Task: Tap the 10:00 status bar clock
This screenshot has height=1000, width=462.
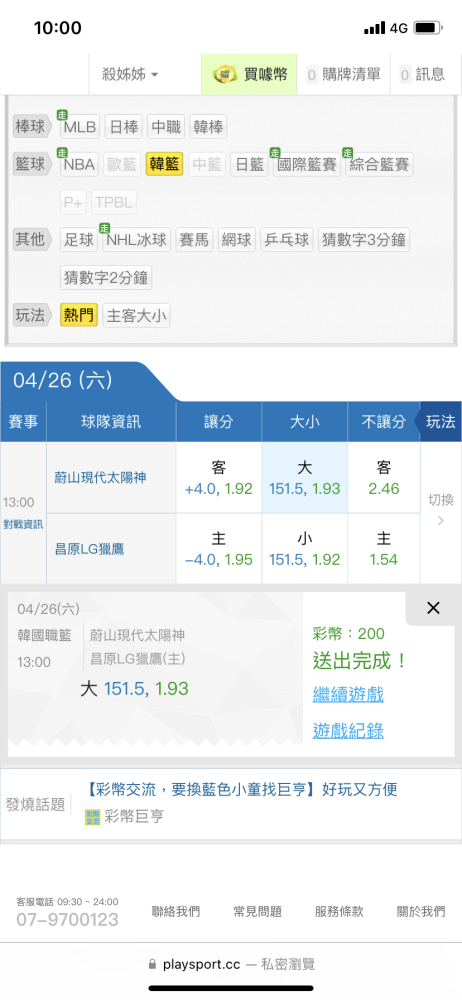Action: pyautogui.click(x=57, y=28)
